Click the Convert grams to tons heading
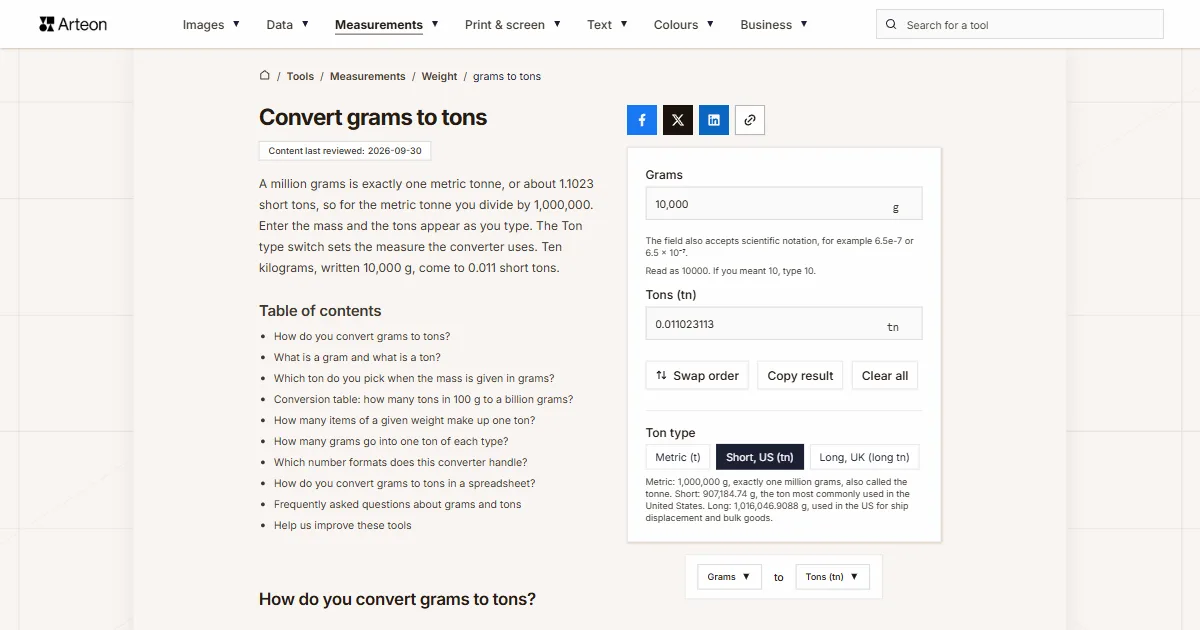1200x630 pixels. tap(373, 117)
